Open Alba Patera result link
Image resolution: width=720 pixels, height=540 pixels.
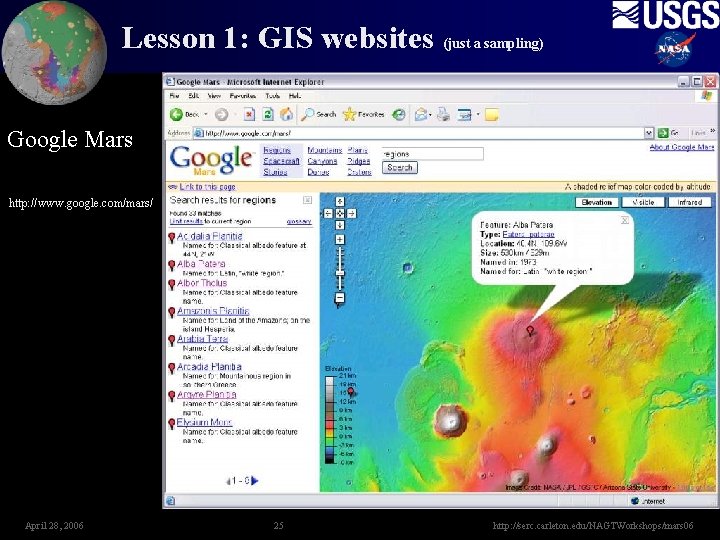[x=201, y=264]
